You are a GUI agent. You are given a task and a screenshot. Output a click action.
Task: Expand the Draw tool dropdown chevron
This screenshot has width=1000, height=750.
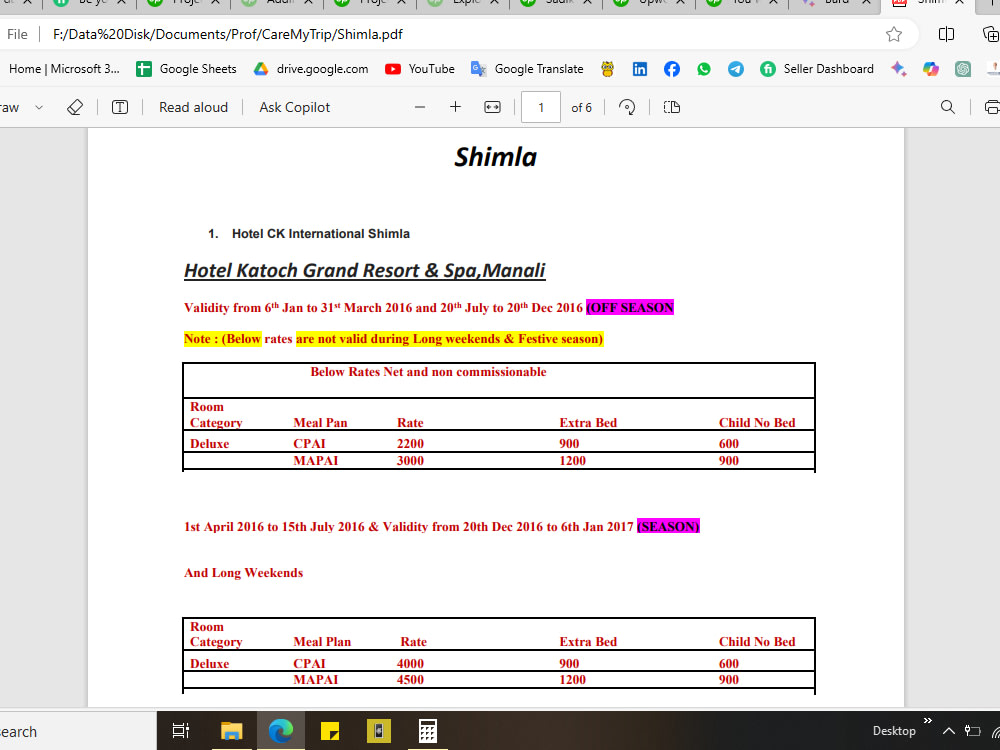click(x=39, y=107)
